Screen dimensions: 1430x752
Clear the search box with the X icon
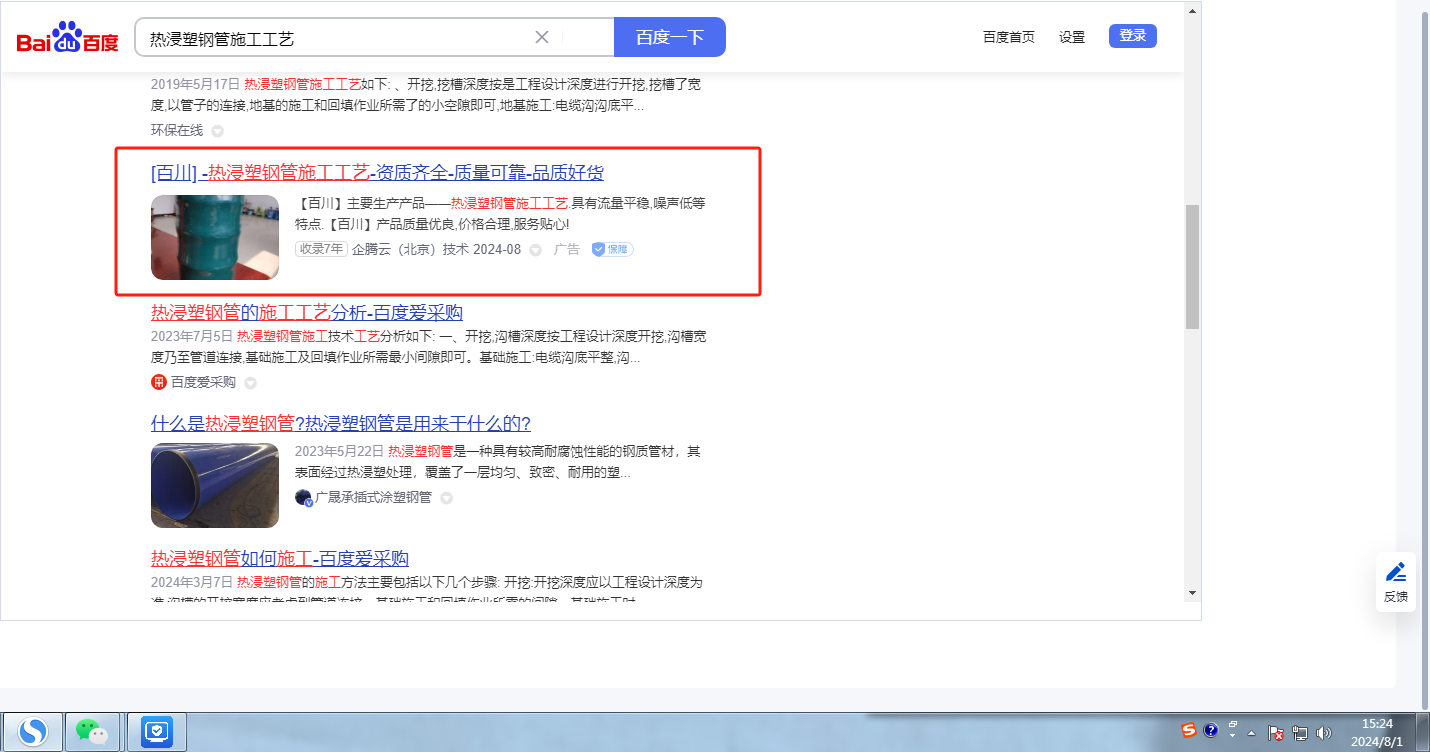tap(542, 37)
